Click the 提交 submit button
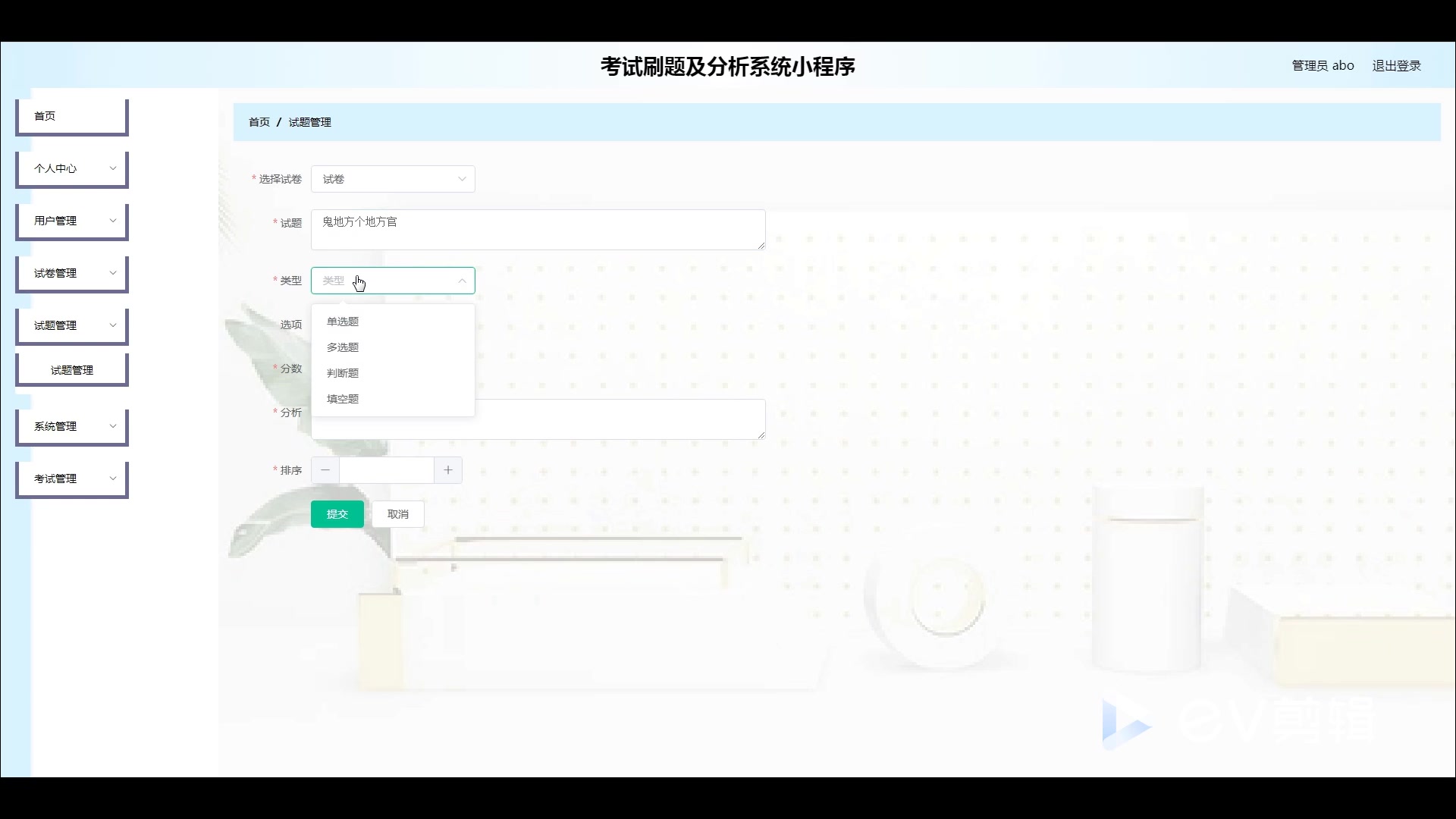The width and height of the screenshot is (1456, 819). (337, 513)
